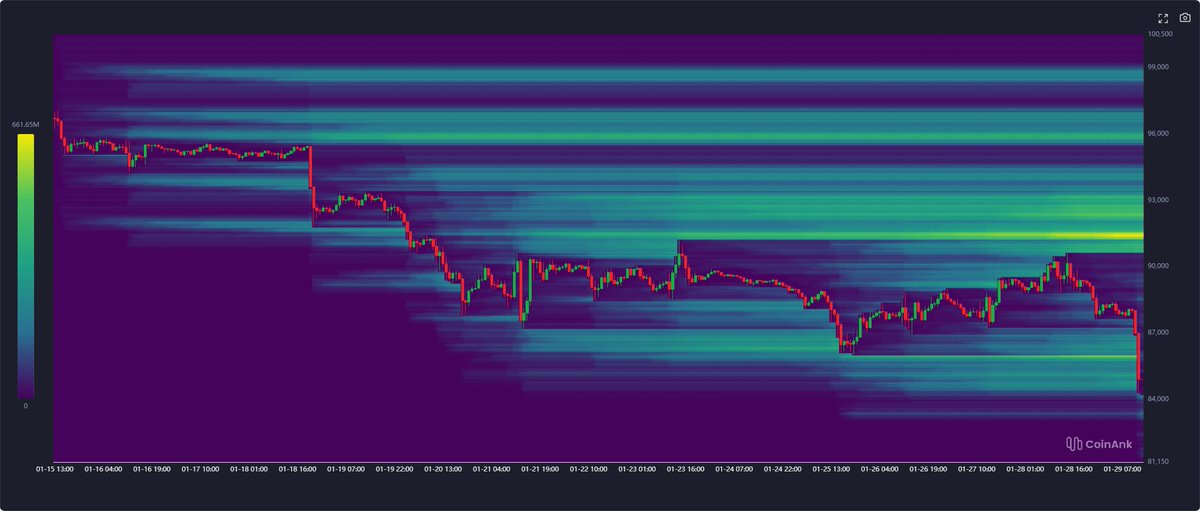1200x511 pixels.
Task: Click the 0 legend minimum label
Action: click(26, 406)
